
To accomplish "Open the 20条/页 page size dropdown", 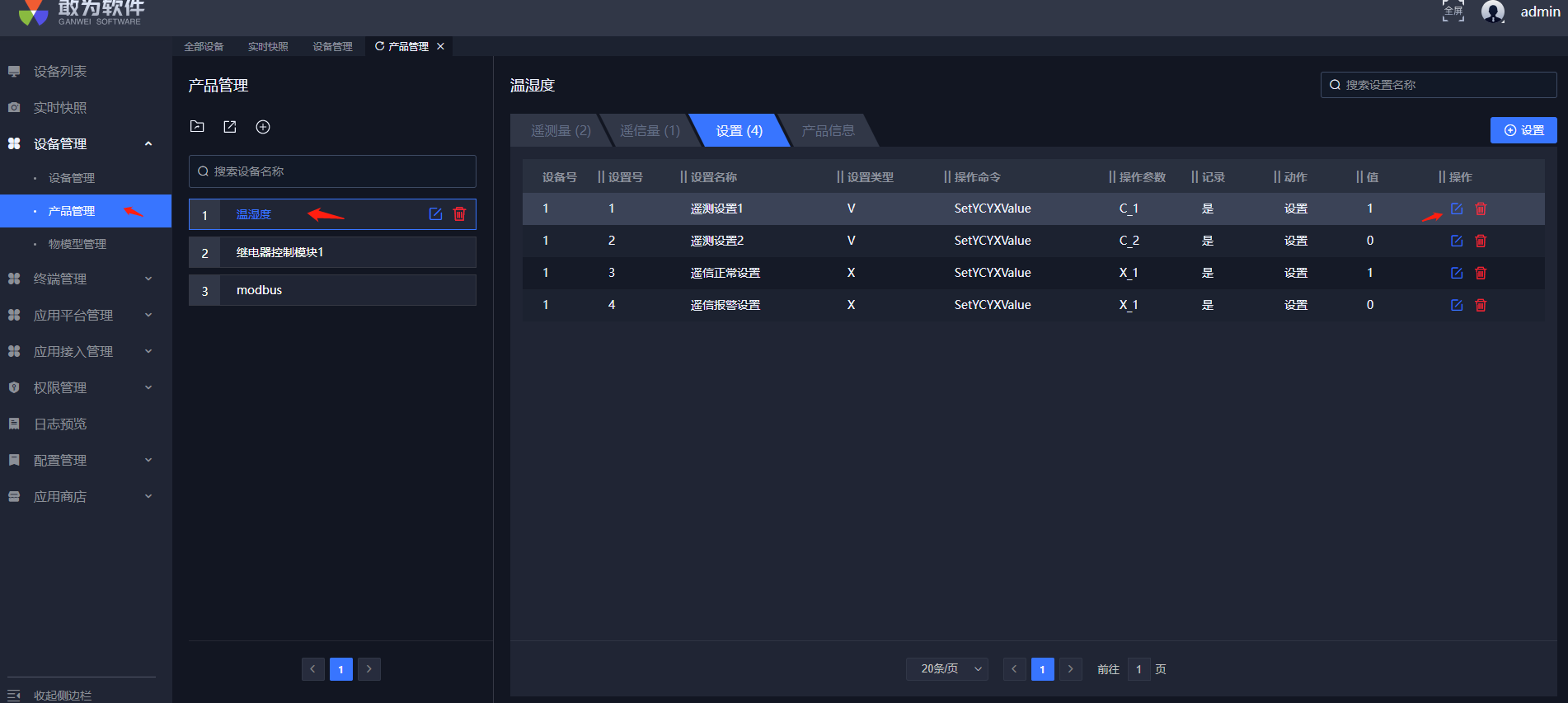I will tap(947, 669).
